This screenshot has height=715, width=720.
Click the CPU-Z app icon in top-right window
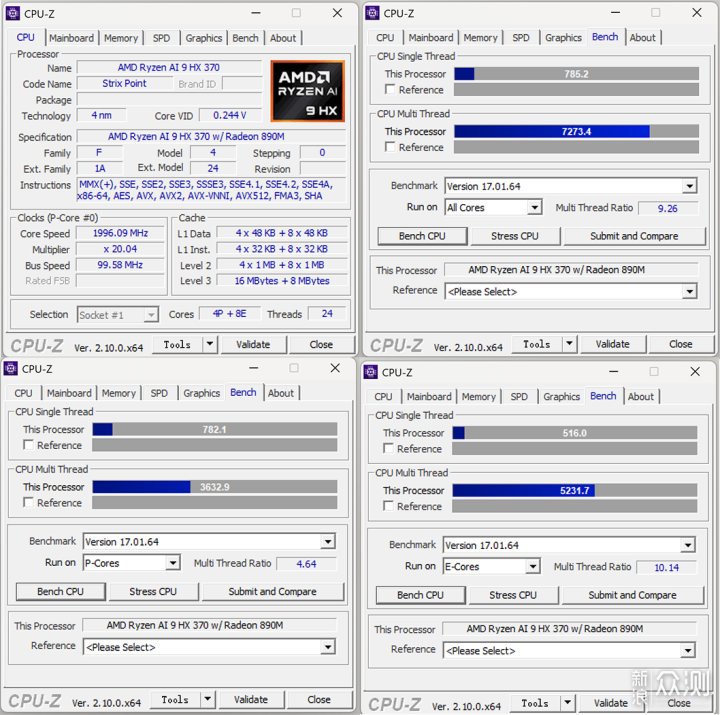point(372,13)
